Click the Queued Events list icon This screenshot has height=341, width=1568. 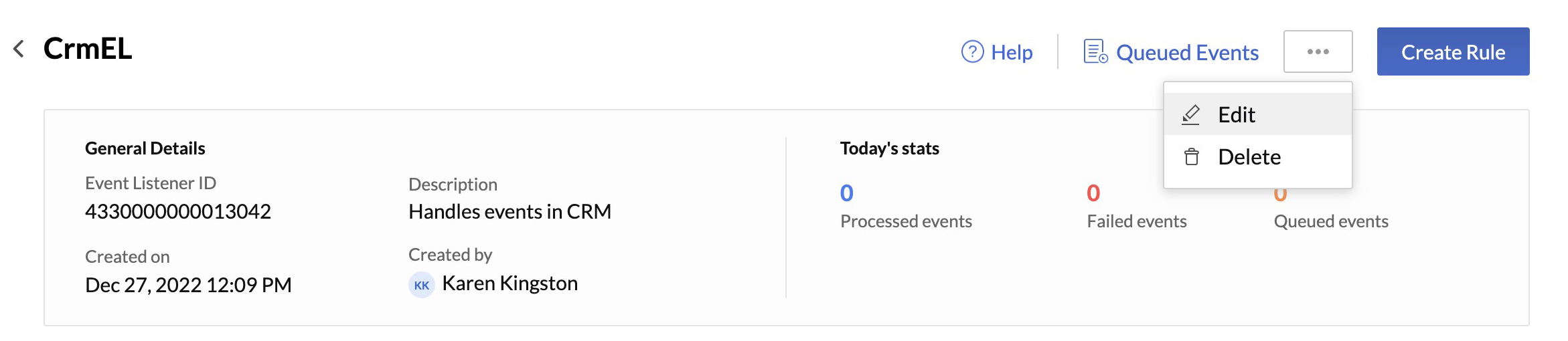click(x=1095, y=51)
